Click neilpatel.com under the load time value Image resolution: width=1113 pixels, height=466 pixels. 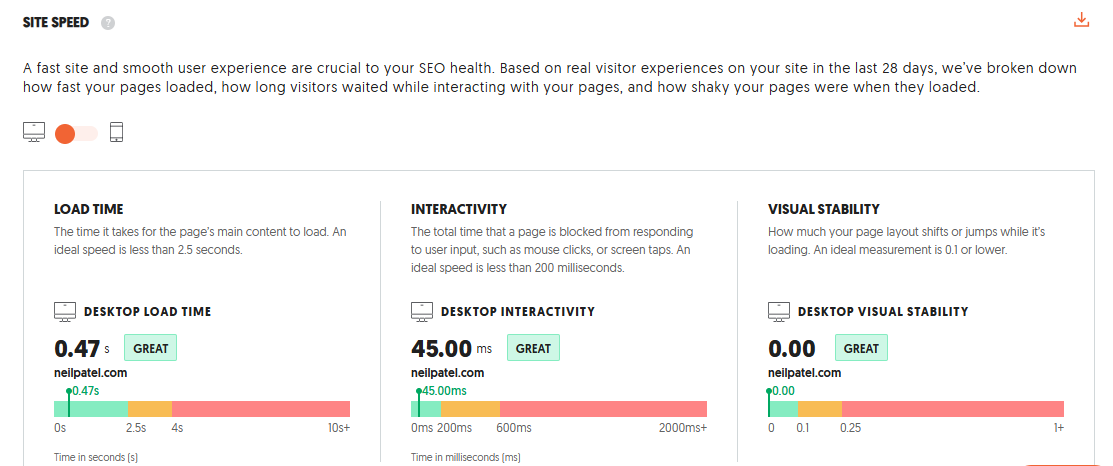(x=90, y=373)
